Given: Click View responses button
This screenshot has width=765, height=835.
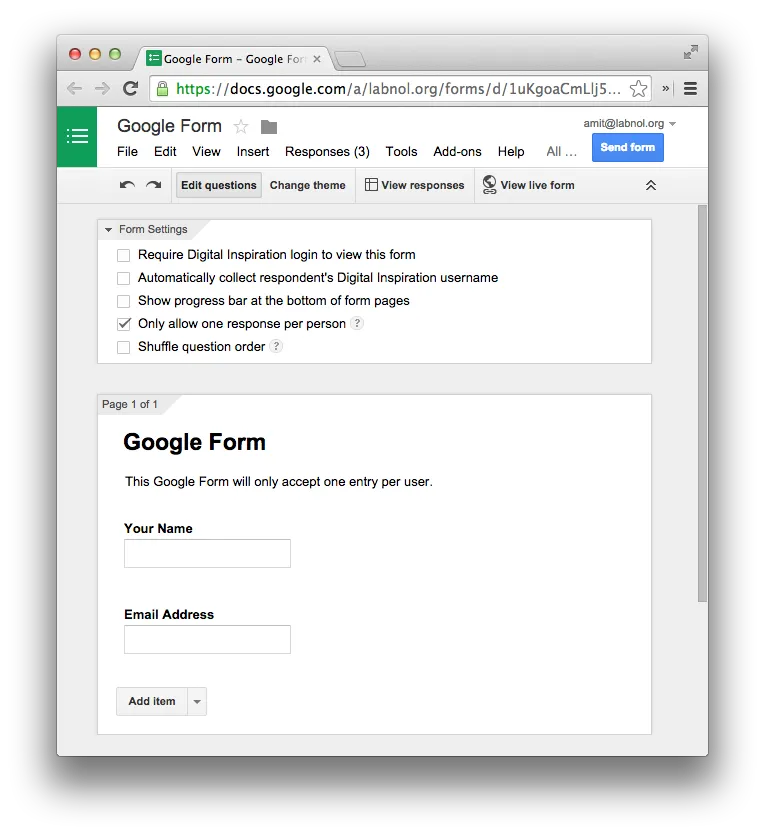Looking at the screenshot, I should (415, 185).
